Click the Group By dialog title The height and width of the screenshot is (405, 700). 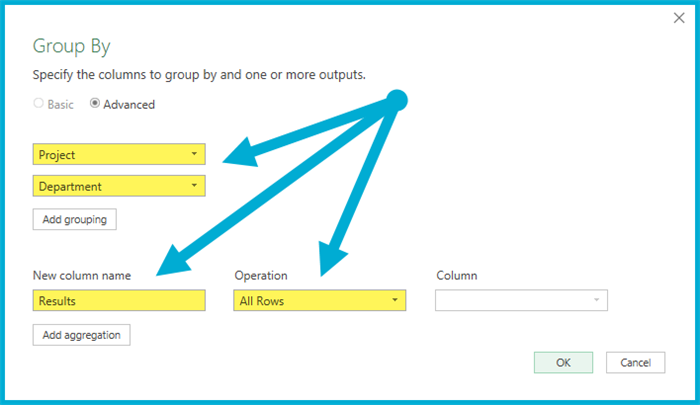71,46
